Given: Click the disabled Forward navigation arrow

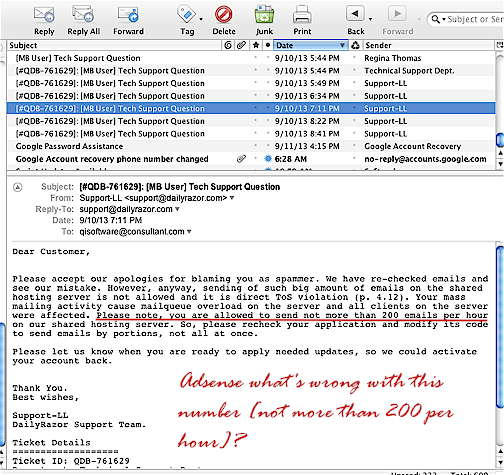Looking at the screenshot, I should pos(397,14).
